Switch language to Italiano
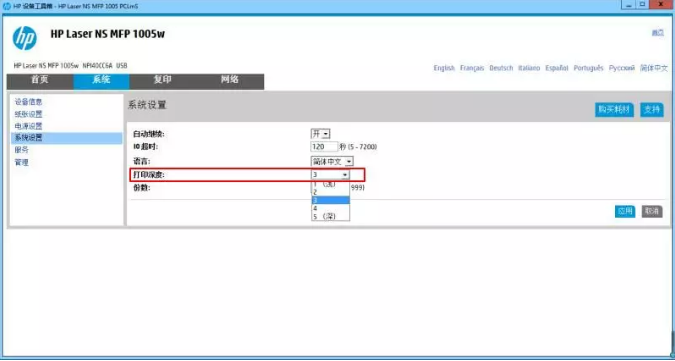The width and height of the screenshot is (675, 361). point(529,68)
